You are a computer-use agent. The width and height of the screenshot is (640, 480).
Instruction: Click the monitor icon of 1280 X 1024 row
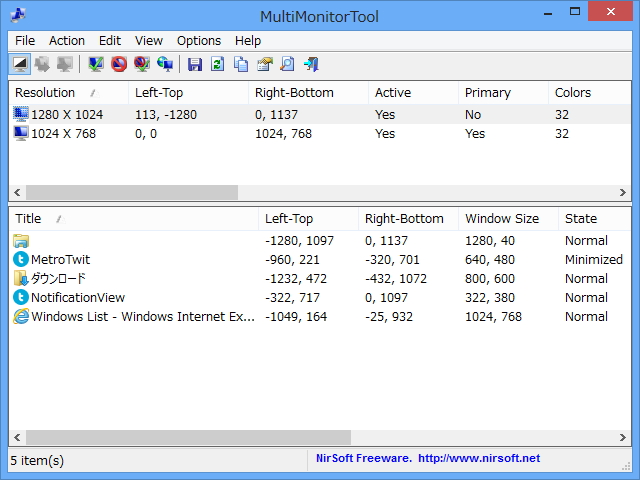pyautogui.click(x=21, y=114)
